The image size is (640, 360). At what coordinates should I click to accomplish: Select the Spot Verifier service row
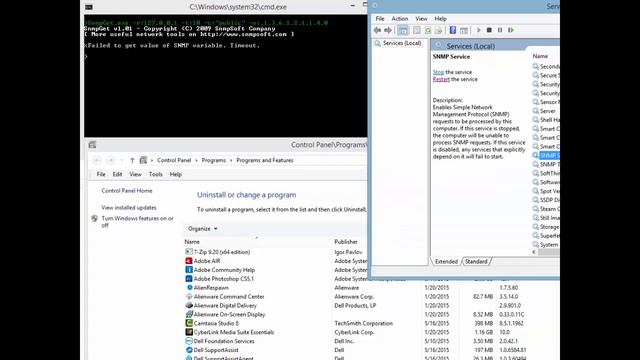pos(546,191)
